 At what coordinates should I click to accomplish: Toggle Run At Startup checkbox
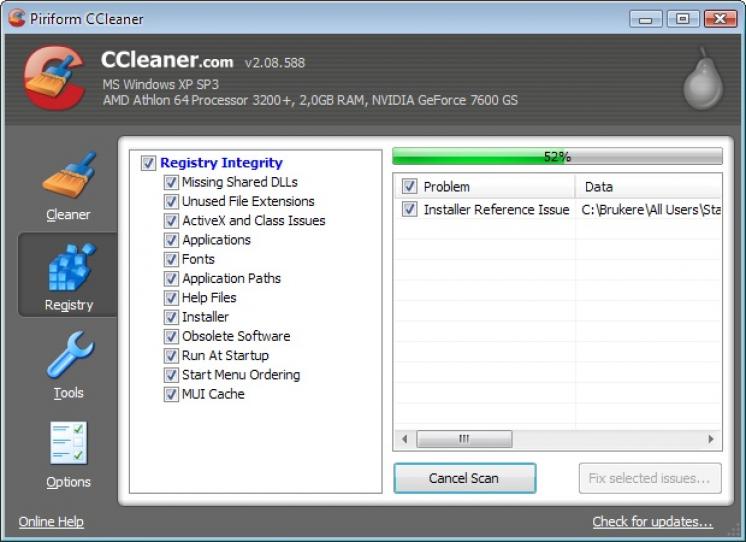171,356
